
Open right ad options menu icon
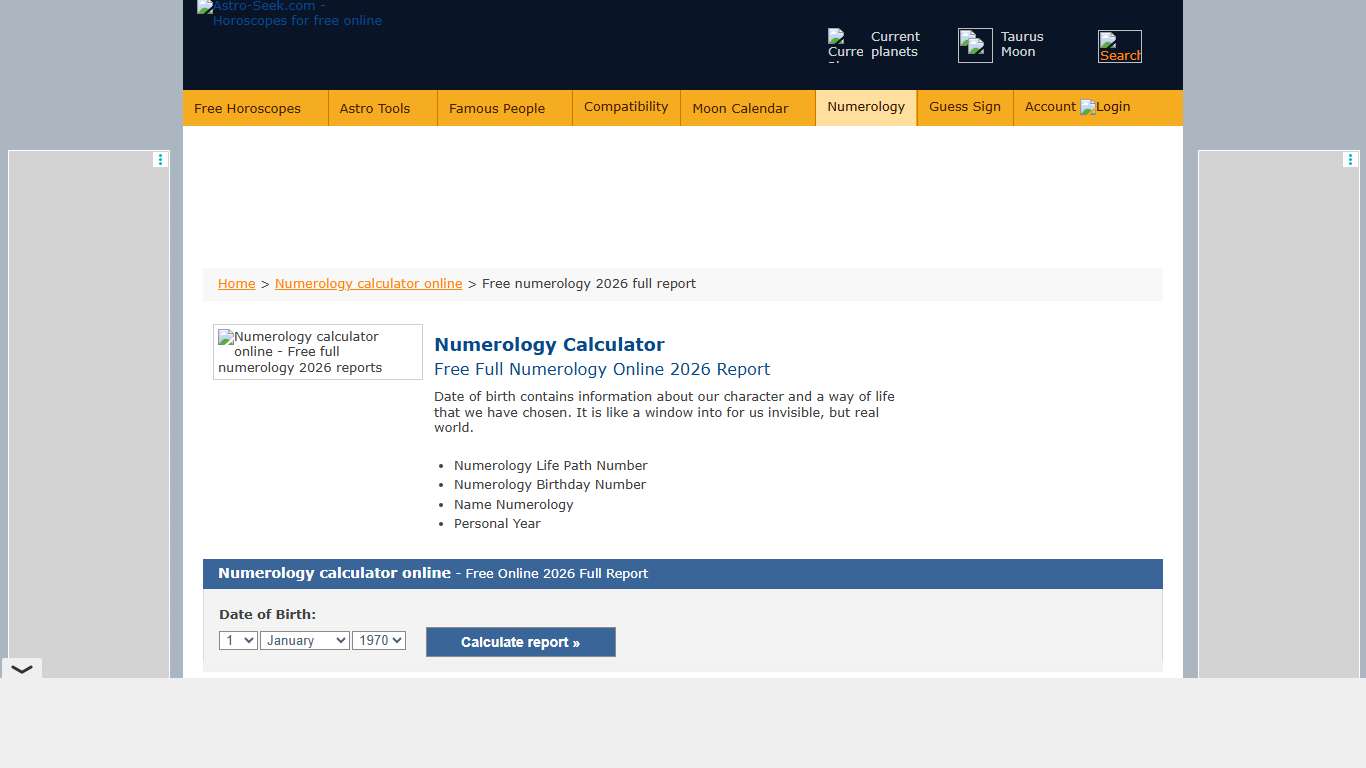click(1350, 159)
